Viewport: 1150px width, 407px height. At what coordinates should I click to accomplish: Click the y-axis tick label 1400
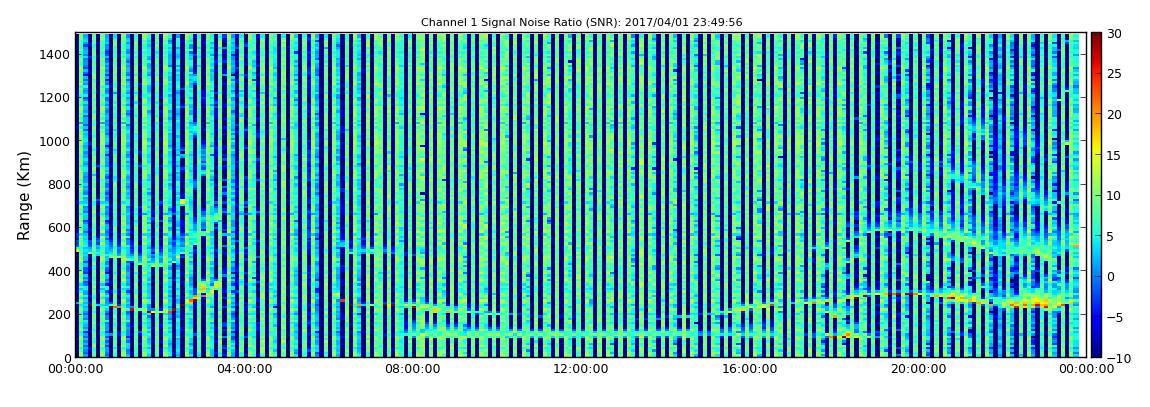click(56, 54)
